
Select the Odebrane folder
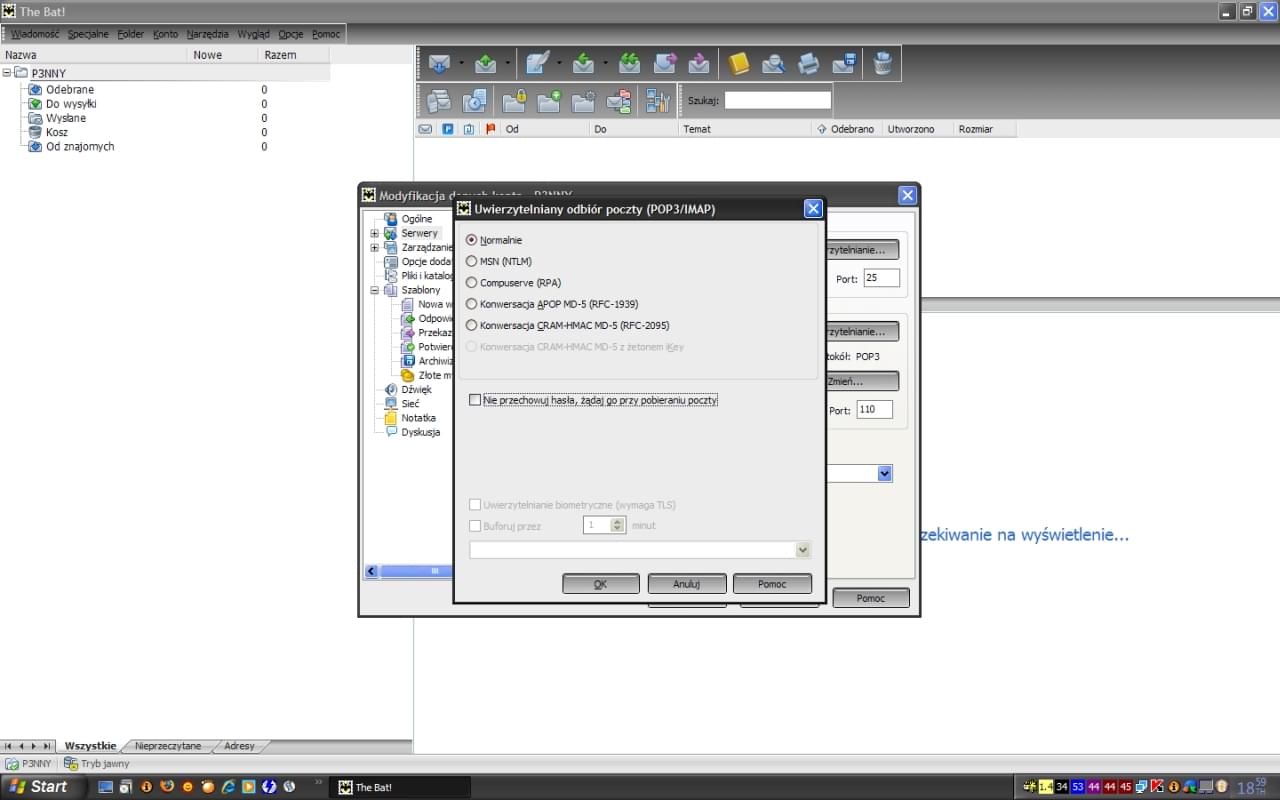coord(70,90)
